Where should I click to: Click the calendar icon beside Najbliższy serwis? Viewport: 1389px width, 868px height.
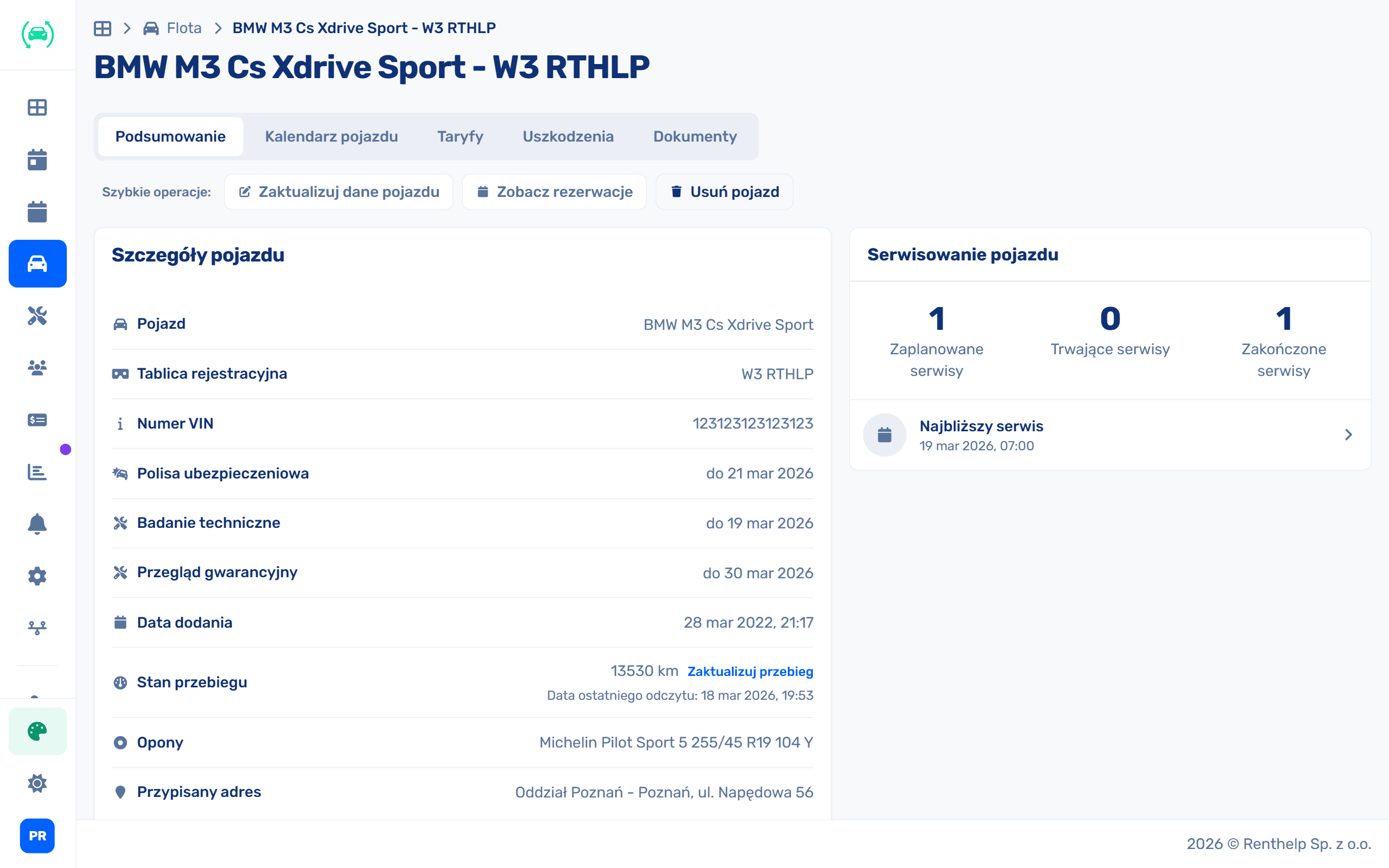coord(884,435)
